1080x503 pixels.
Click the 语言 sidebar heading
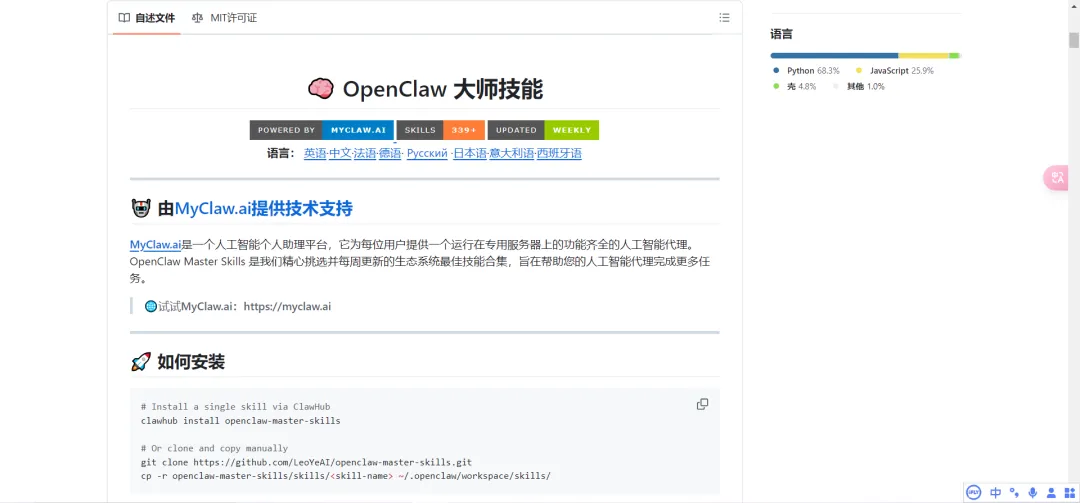(781, 34)
